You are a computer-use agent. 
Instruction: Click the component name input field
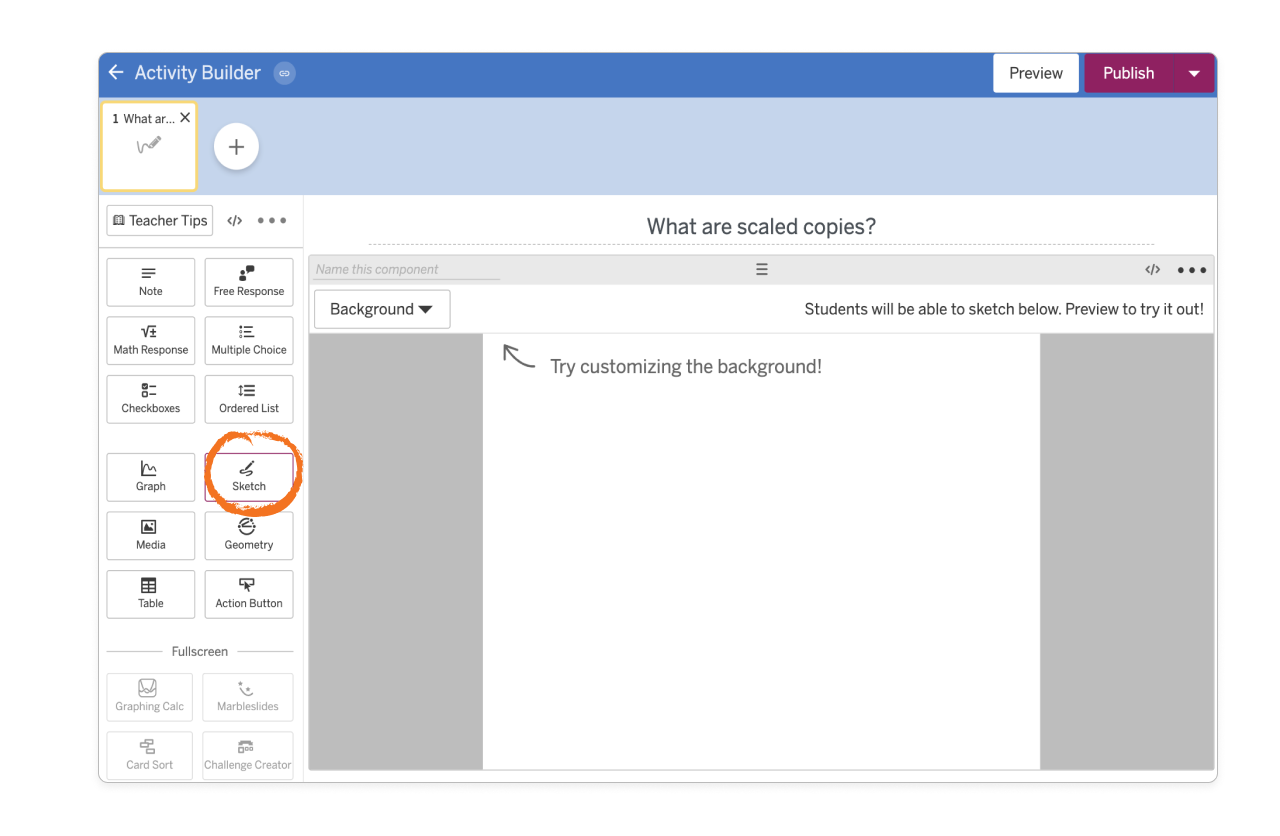[400, 268]
